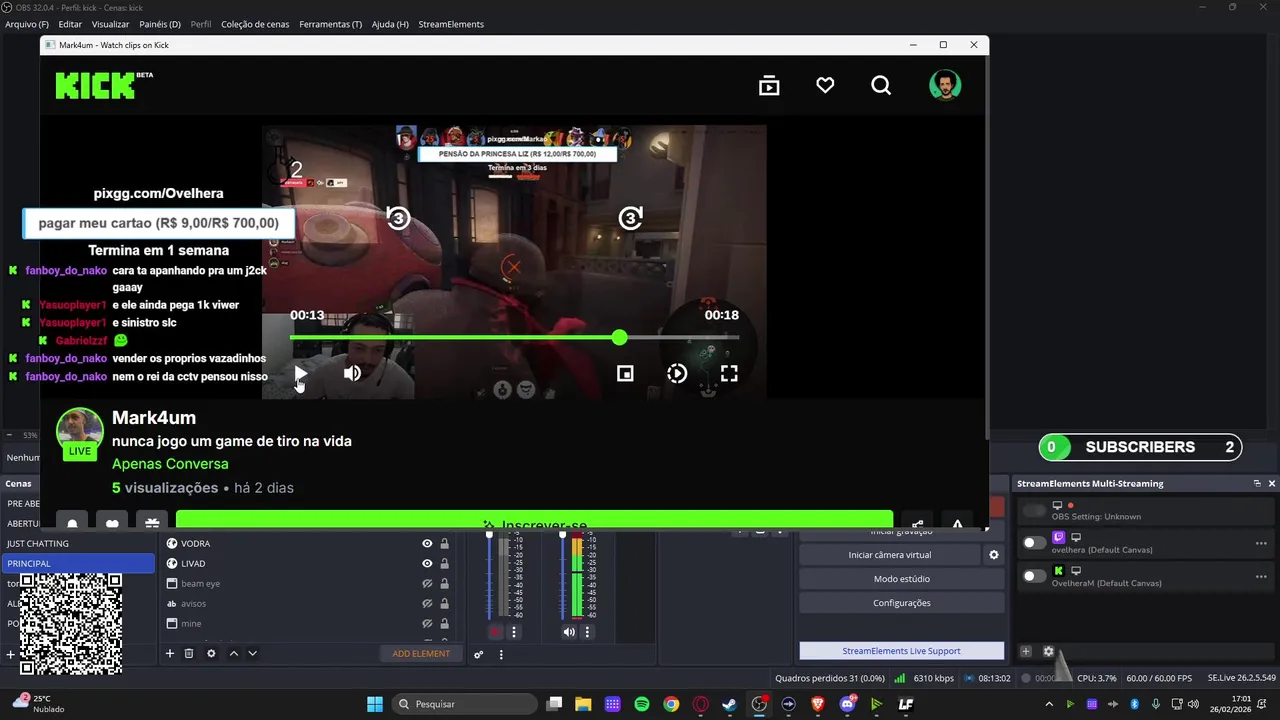1280x720 pixels.
Task: Open virtual camera settings gear
Action: click(994, 555)
